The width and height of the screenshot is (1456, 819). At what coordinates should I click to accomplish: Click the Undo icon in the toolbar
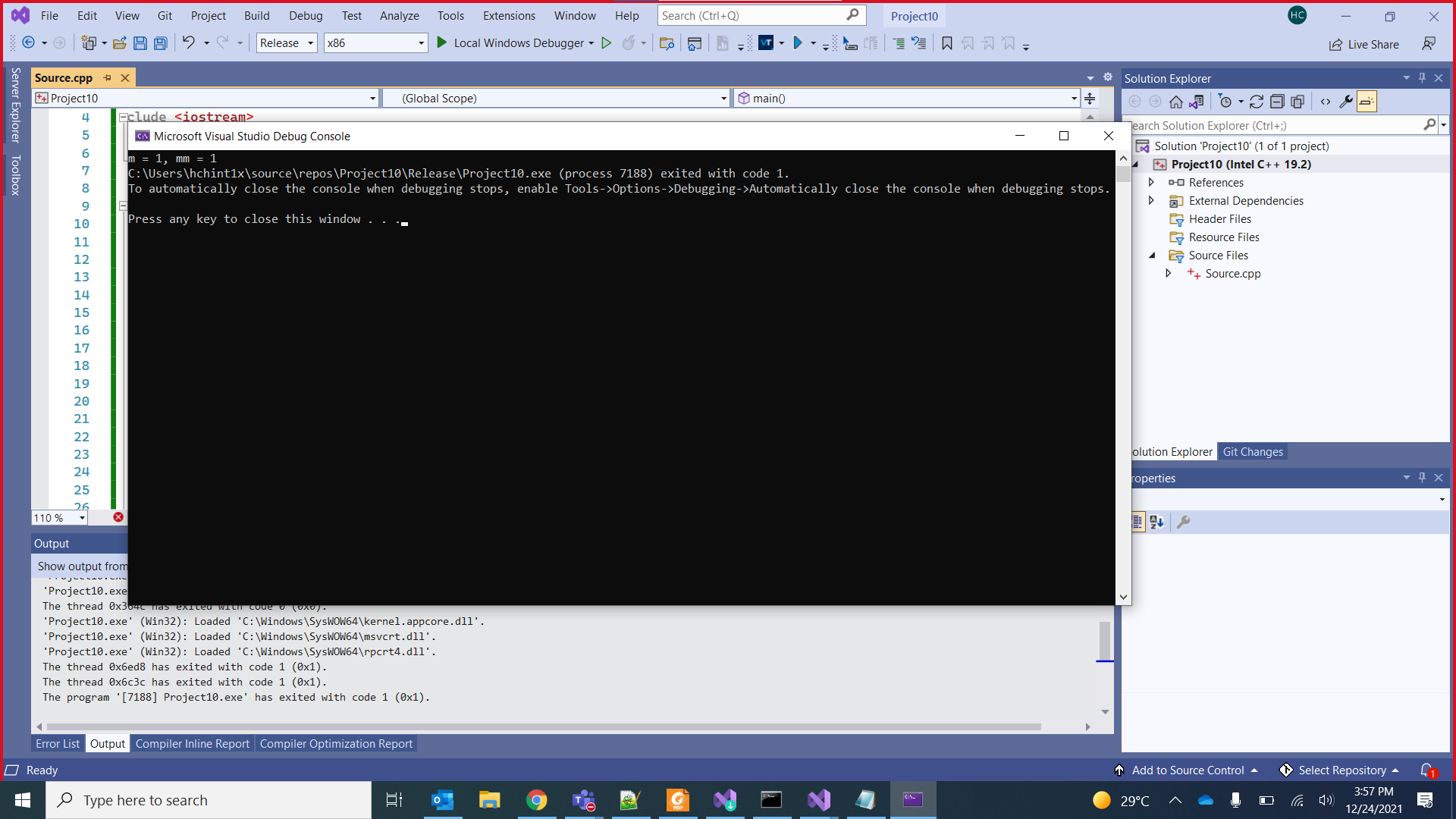[190, 43]
